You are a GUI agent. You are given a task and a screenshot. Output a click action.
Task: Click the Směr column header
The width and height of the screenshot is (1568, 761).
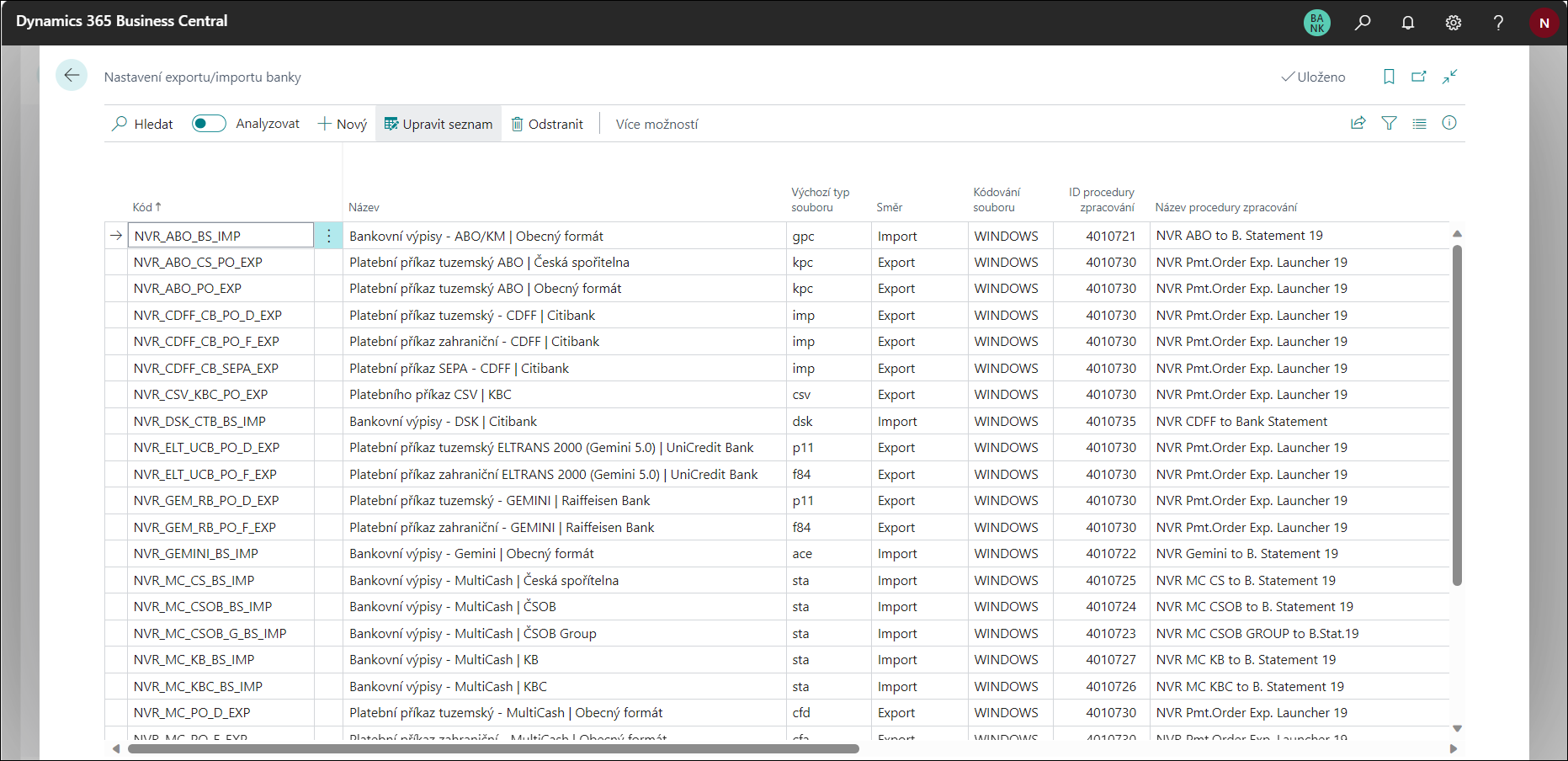(889, 207)
